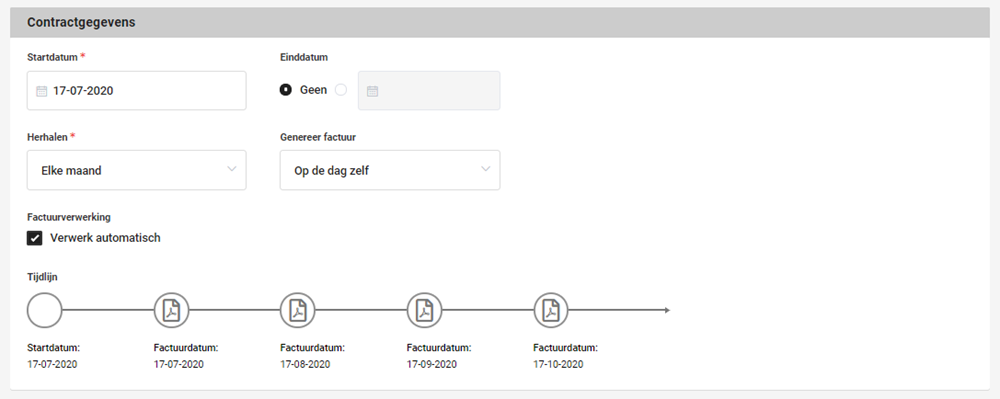The height and width of the screenshot is (399, 1000).
Task: Open the Herhalen dropdown showing Elke maand
Action: coord(136,170)
